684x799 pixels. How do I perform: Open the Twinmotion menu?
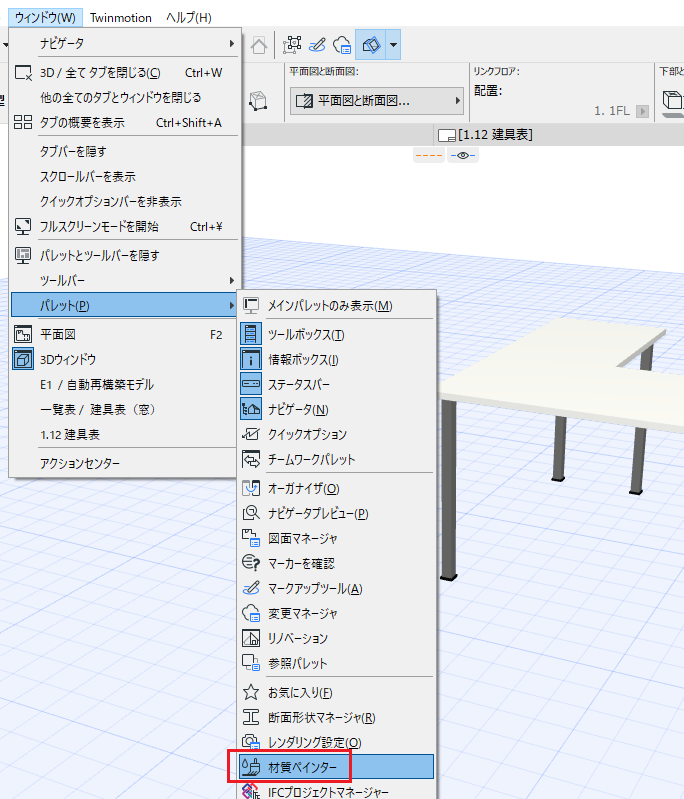click(121, 18)
